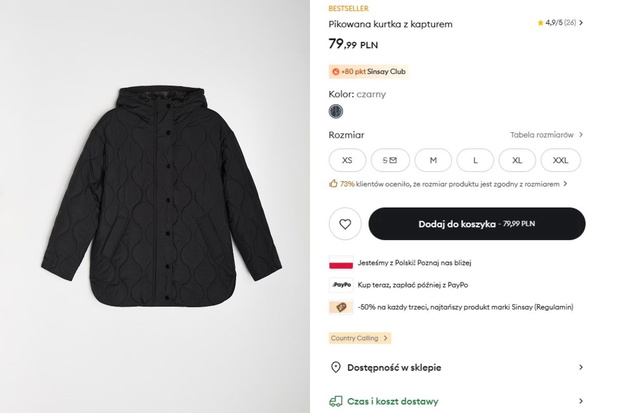This screenshot has width=620, height=413.
Task: Open Tabela rozmiarów size chart
Action: (546, 135)
